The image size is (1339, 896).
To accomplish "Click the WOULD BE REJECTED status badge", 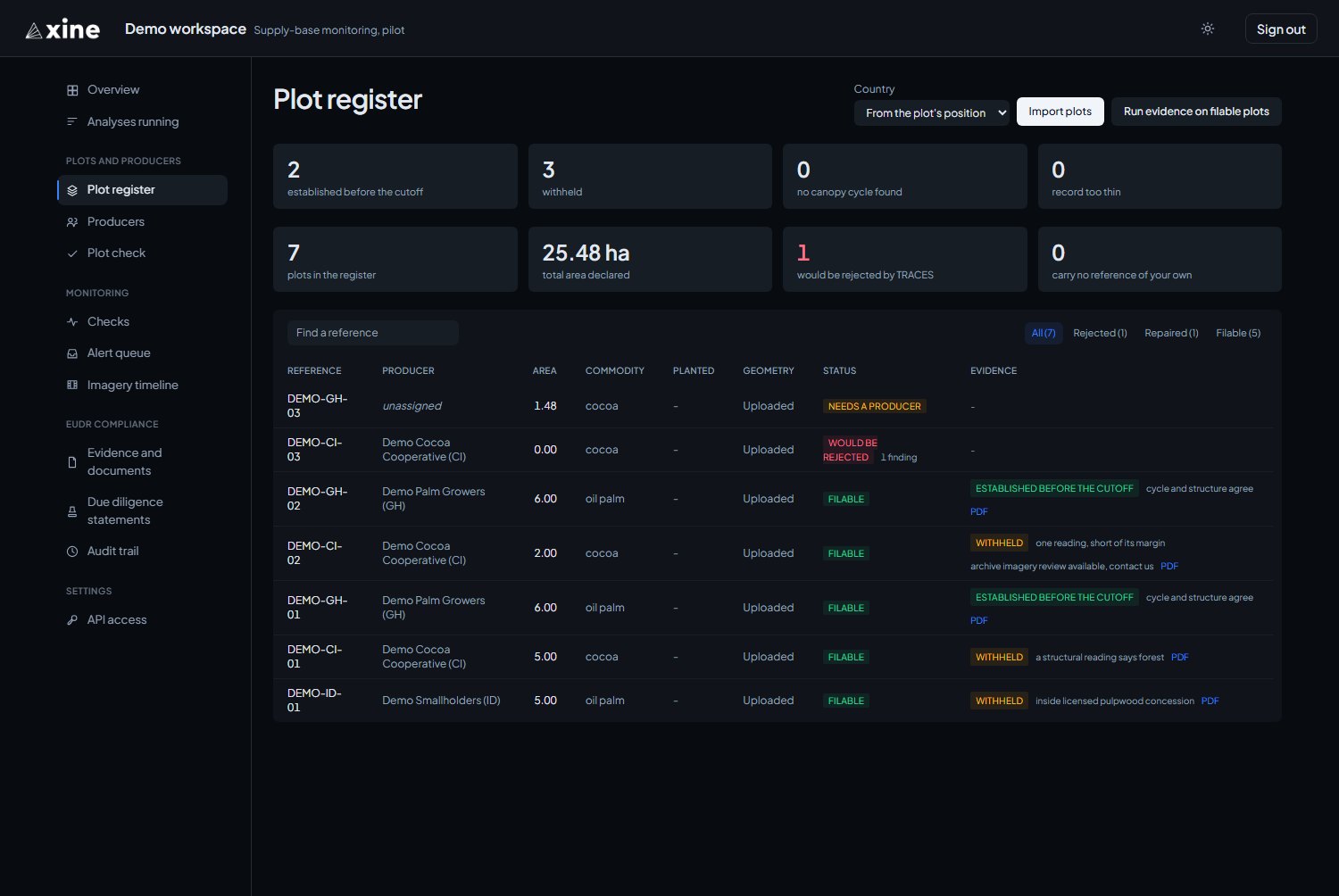I will (x=851, y=450).
